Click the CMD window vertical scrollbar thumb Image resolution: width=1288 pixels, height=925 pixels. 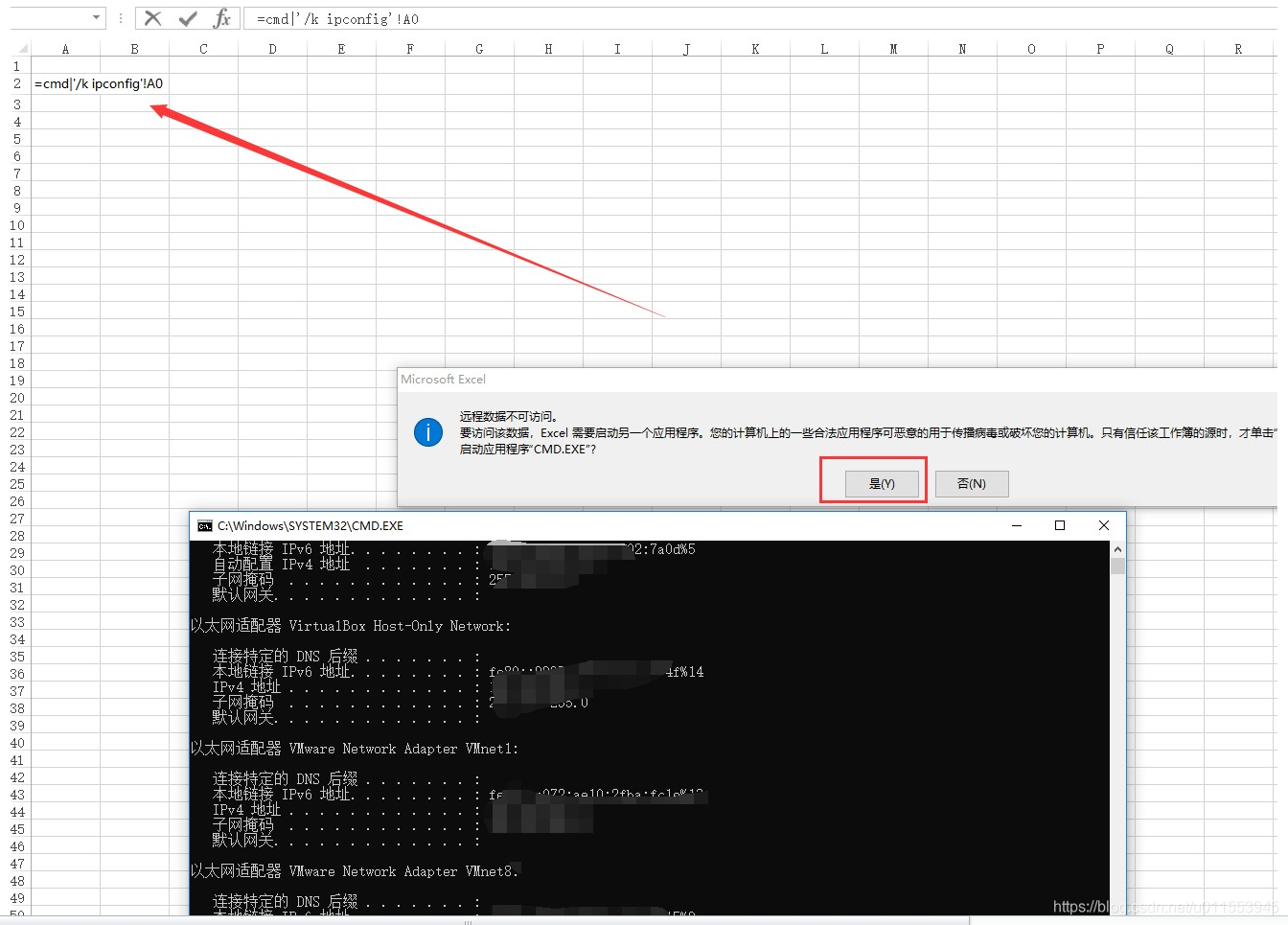[1117, 566]
